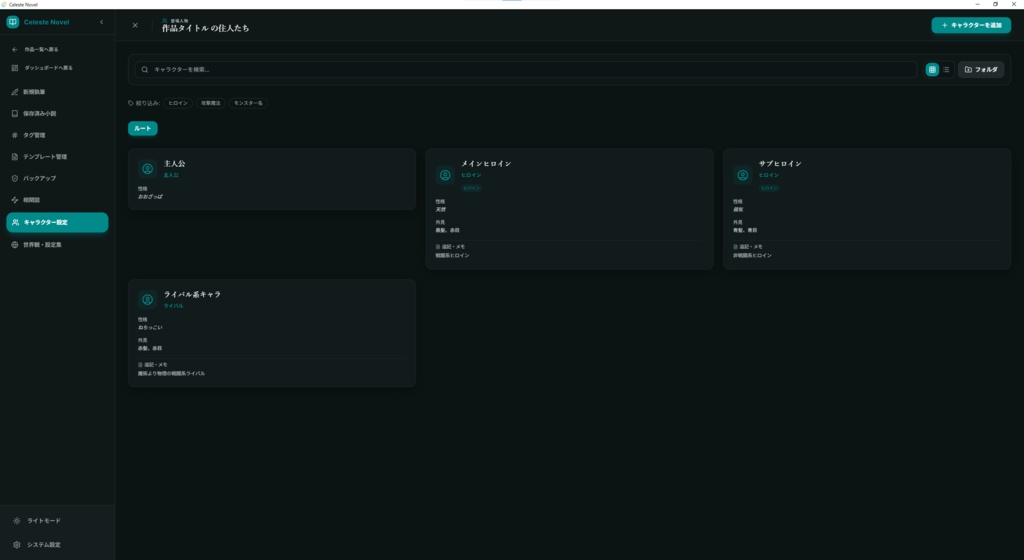Open タグ管理 hash menu item
1024x560 pixels.
57,135
